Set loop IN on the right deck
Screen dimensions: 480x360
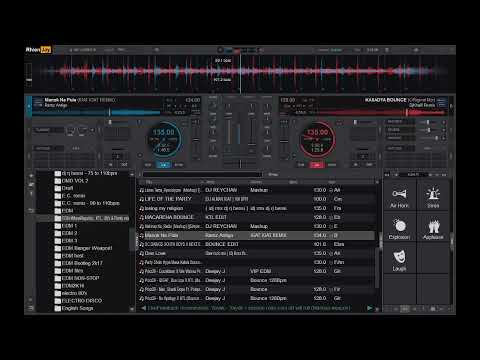tap(356, 165)
